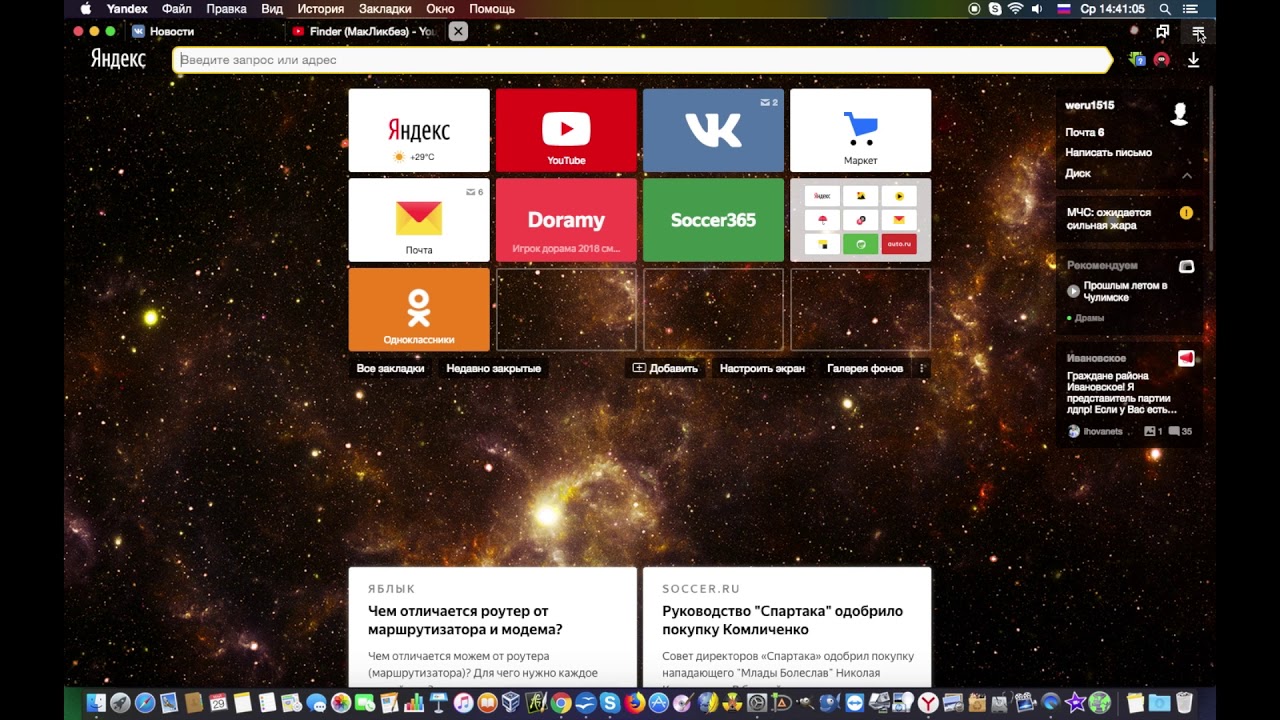Open the Правка menu
This screenshot has height=720, width=1280.
(x=227, y=9)
